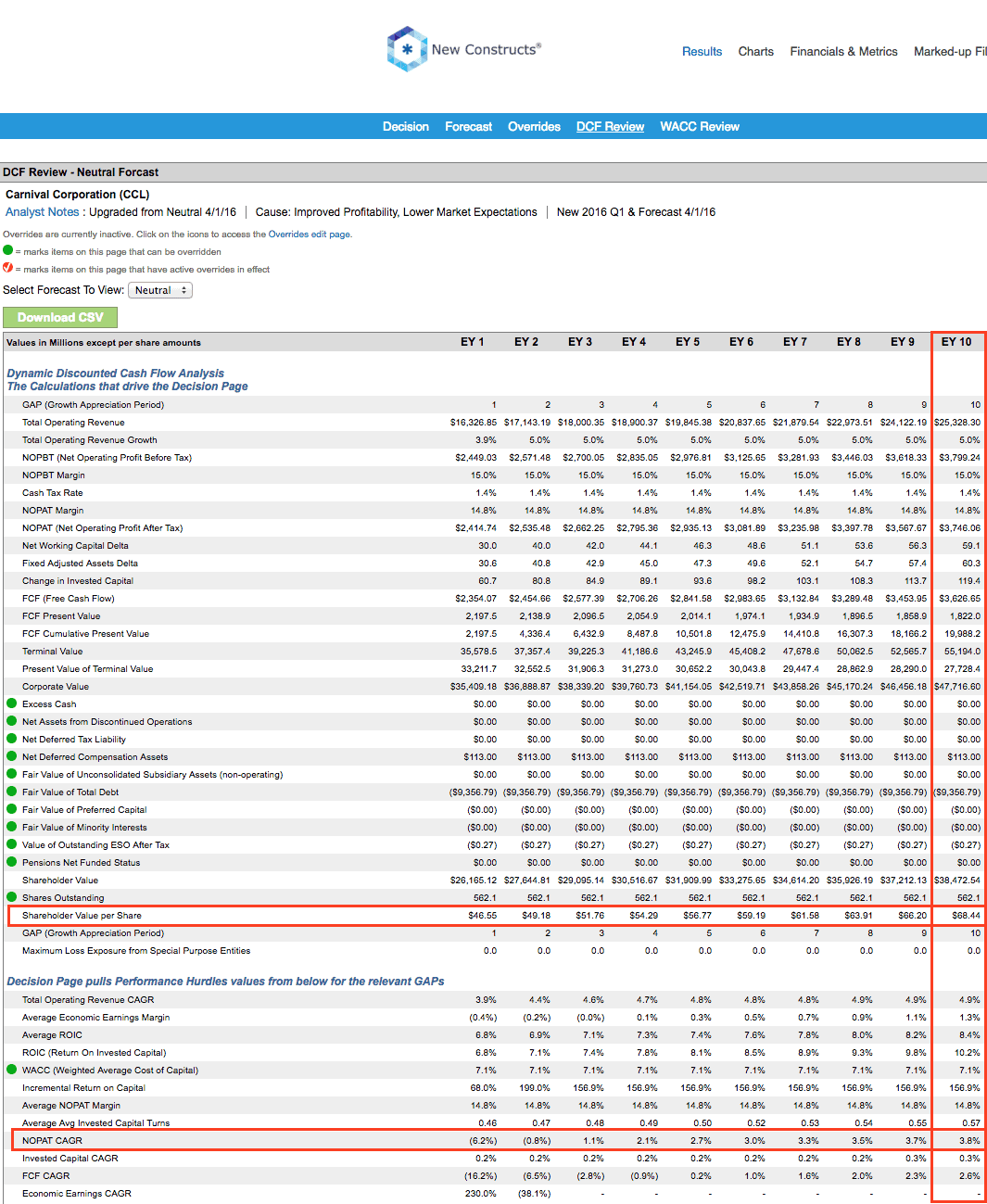The image size is (987, 1204).
Task: Open override icon beside Net Assets from Discontinued Operations
Action: (12, 721)
